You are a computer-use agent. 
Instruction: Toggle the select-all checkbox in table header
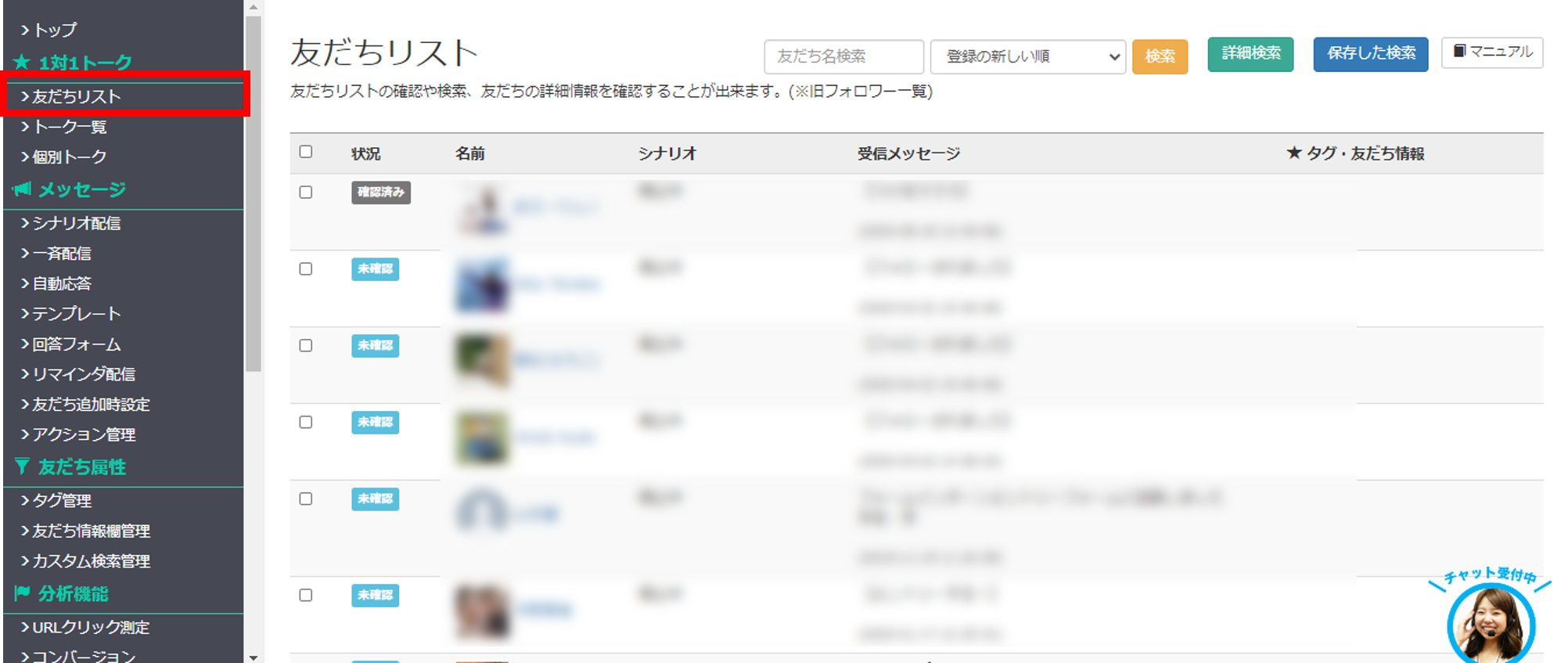click(x=306, y=152)
